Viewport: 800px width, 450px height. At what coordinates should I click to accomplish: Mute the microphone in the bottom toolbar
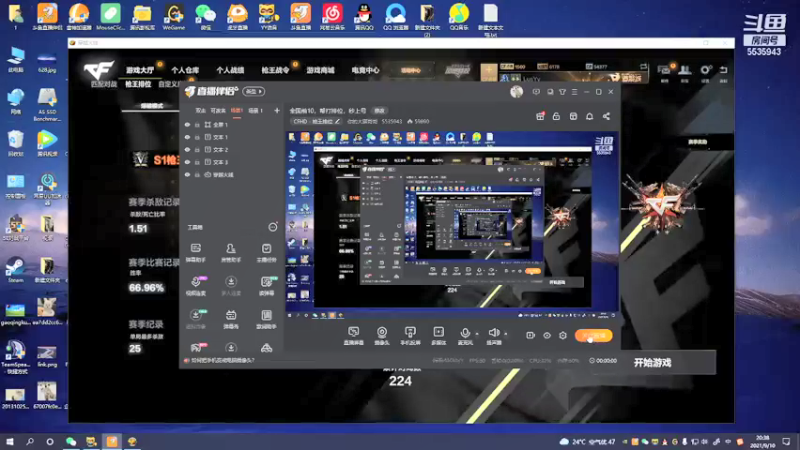click(x=465, y=334)
